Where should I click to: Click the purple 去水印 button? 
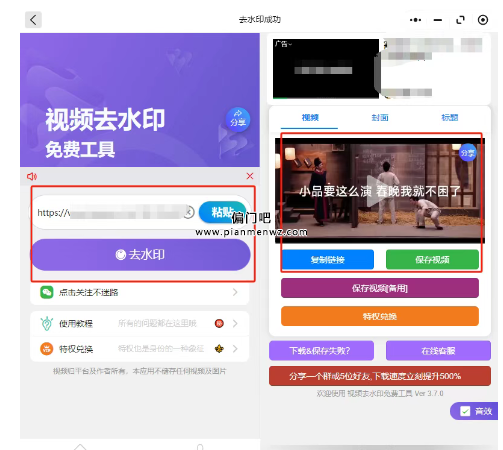coord(140,255)
